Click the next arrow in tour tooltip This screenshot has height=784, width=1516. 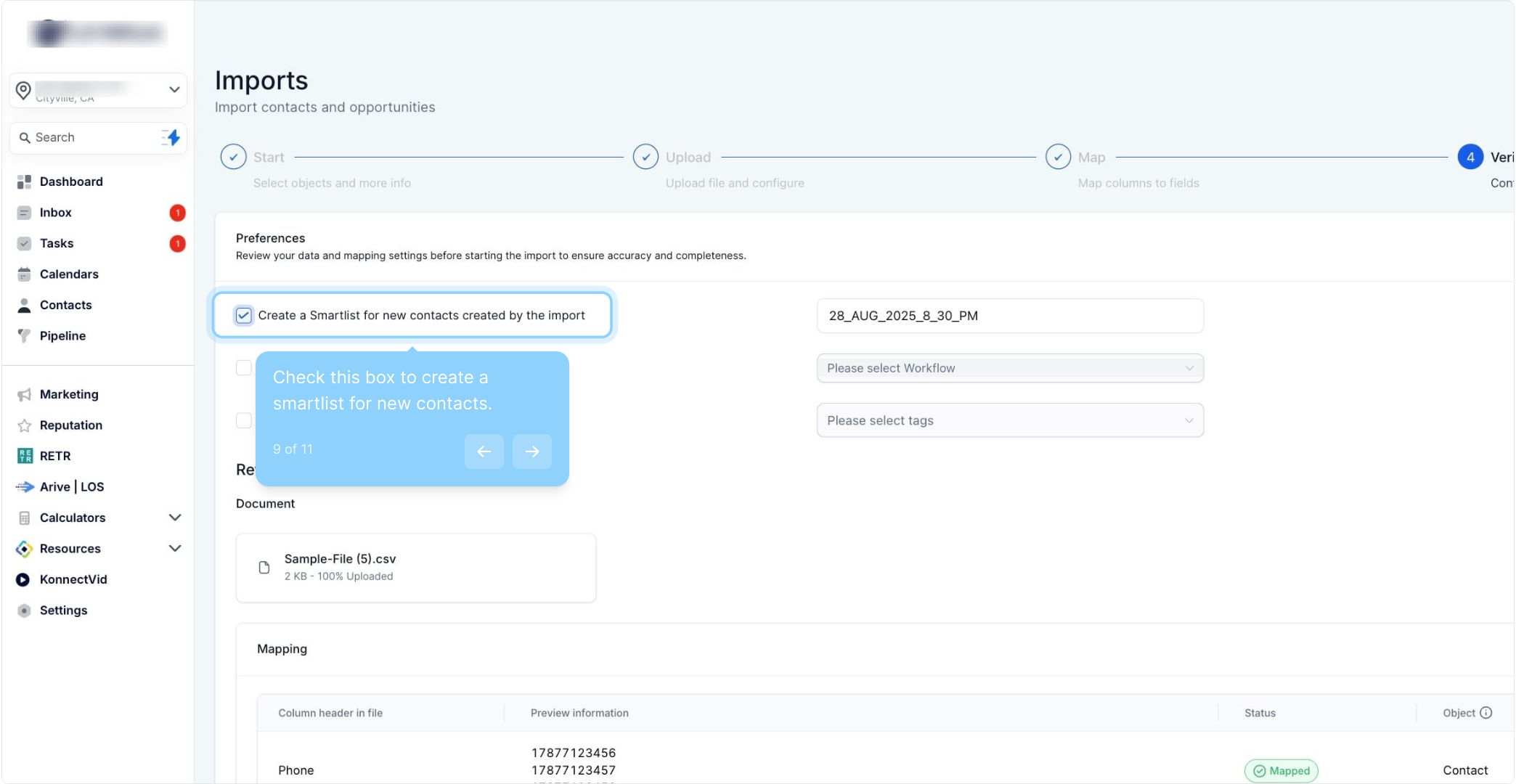pyautogui.click(x=531, y=452)
